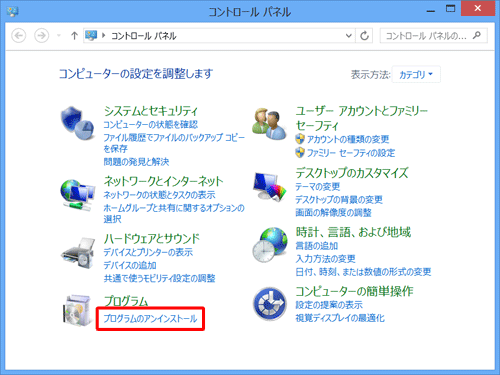500x375 pixels.
Task: Click the search magnifier icon
Action: click(x=477, y=35)
